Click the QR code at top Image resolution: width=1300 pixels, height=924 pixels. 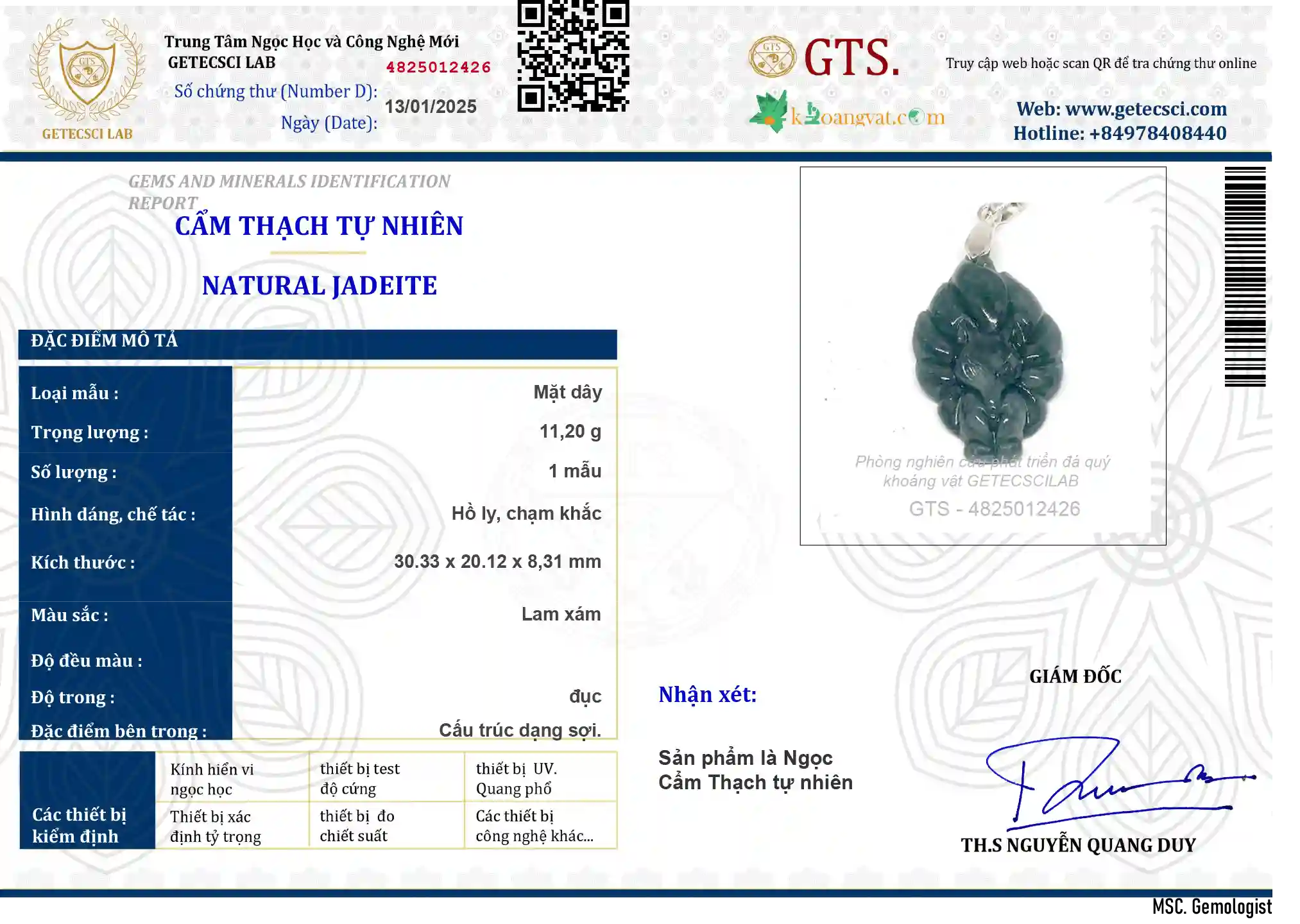click(x=574, y=56)
